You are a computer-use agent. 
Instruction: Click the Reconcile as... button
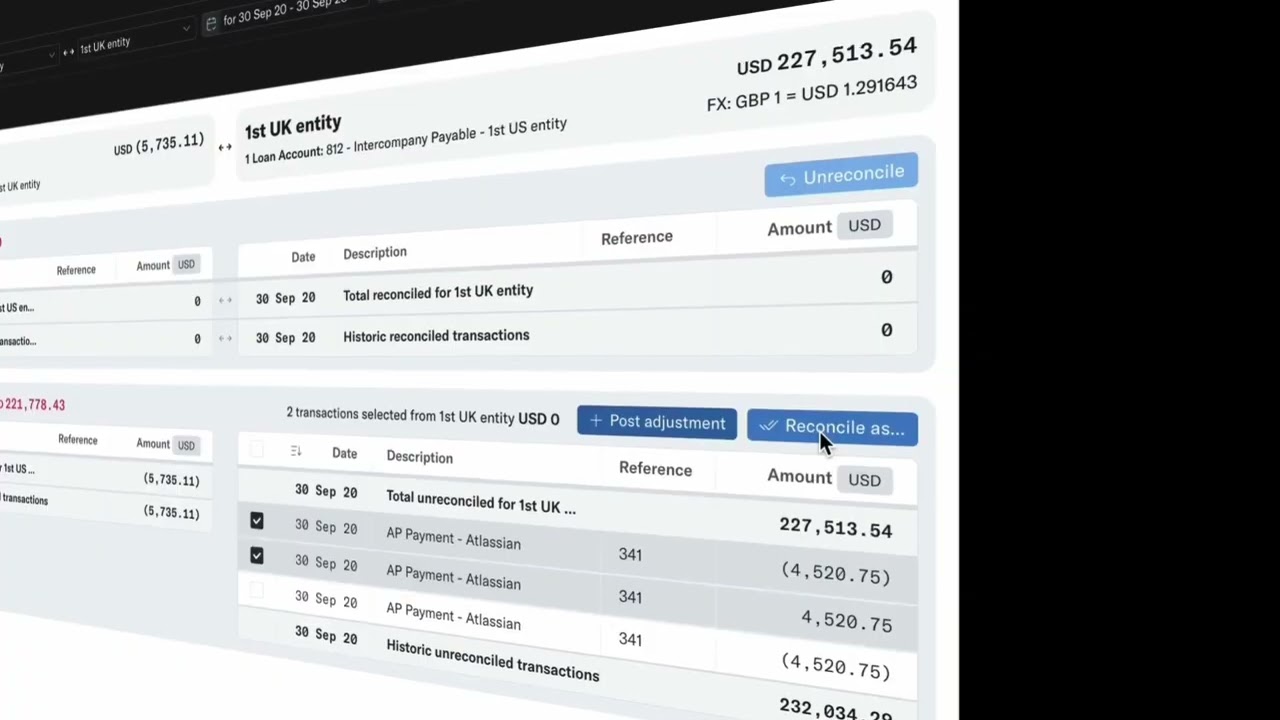[x=832, y=427]
